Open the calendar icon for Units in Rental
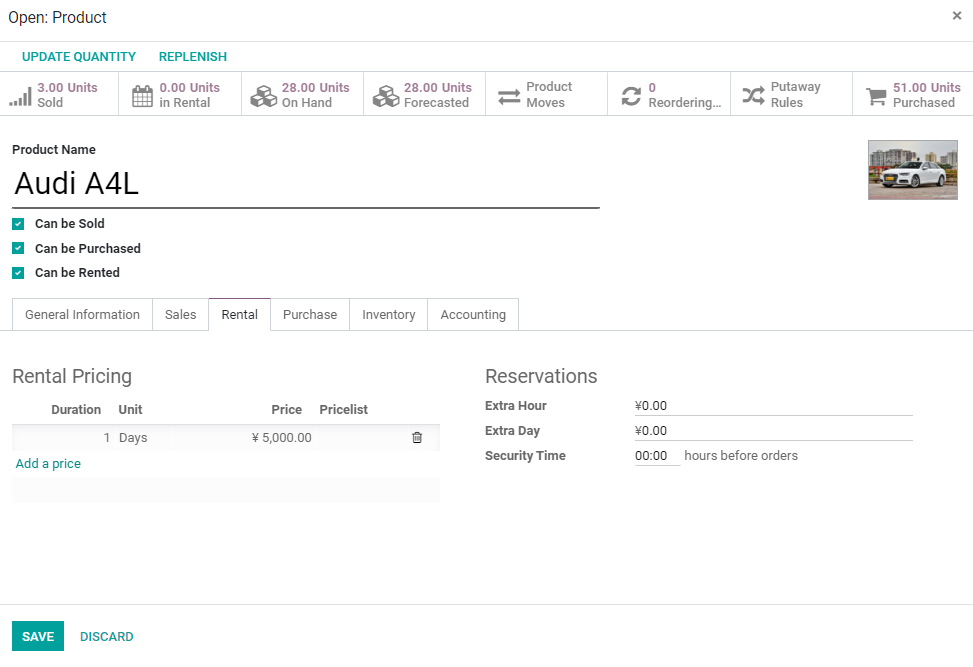This screenshot has height=667, width=973. [142, 96]
